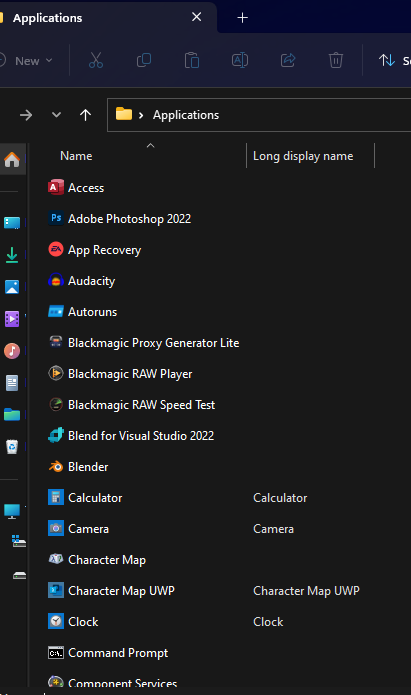The height and width of the screenshot is (695, 411).
Task: Click the Sort arrows icon
Action: [x=387, y=60]
